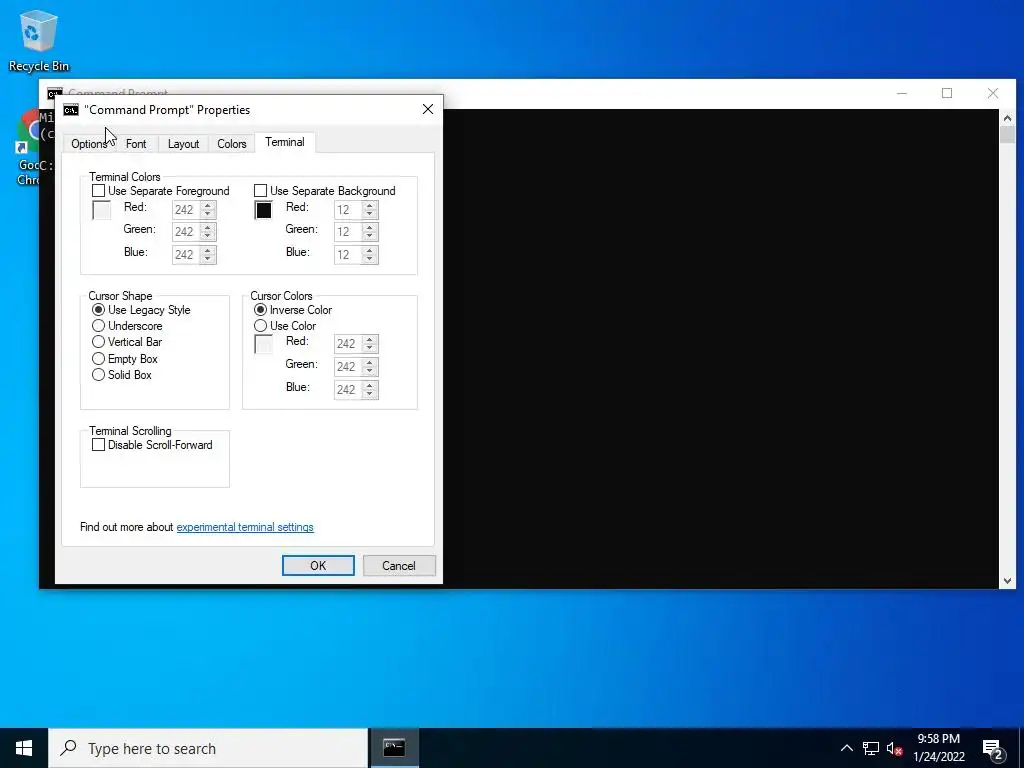Maximize the Command Prompt window

[947, 93]
